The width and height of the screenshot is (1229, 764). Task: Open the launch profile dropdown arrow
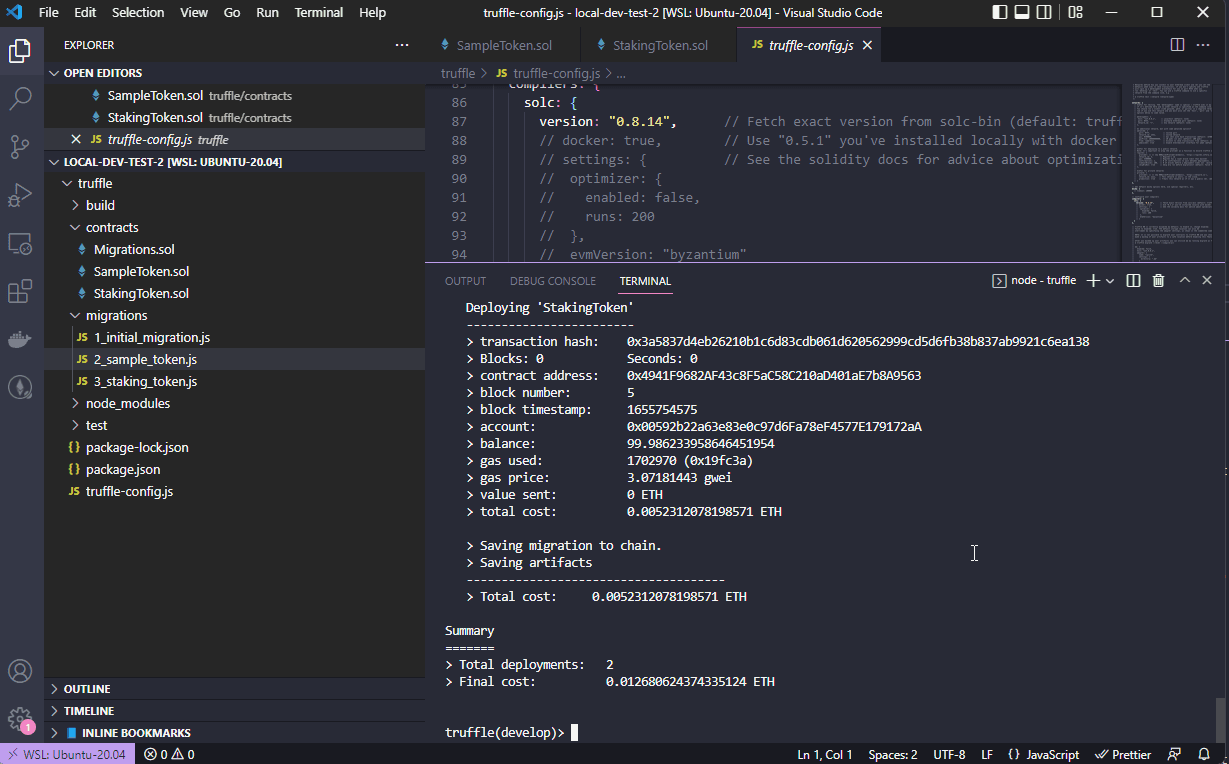tap(1110, 281)
